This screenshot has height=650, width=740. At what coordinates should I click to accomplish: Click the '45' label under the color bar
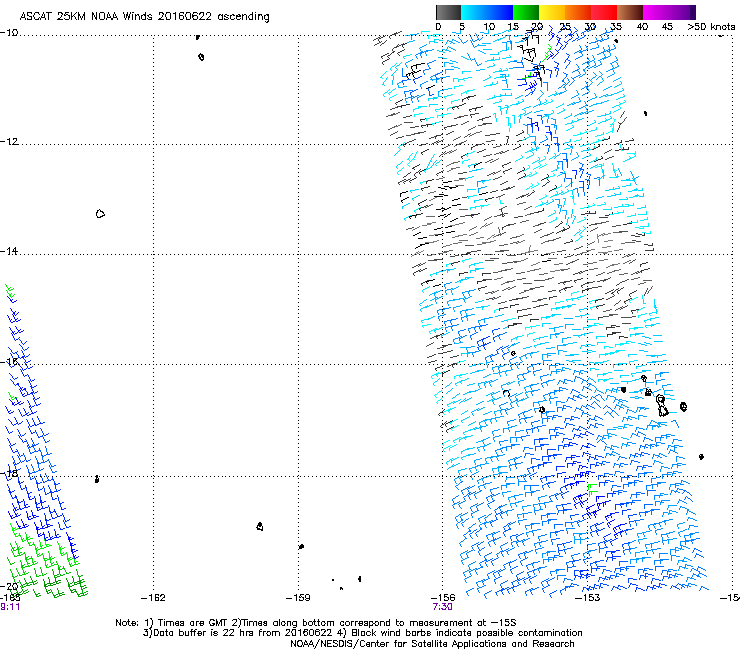point(667,27)
